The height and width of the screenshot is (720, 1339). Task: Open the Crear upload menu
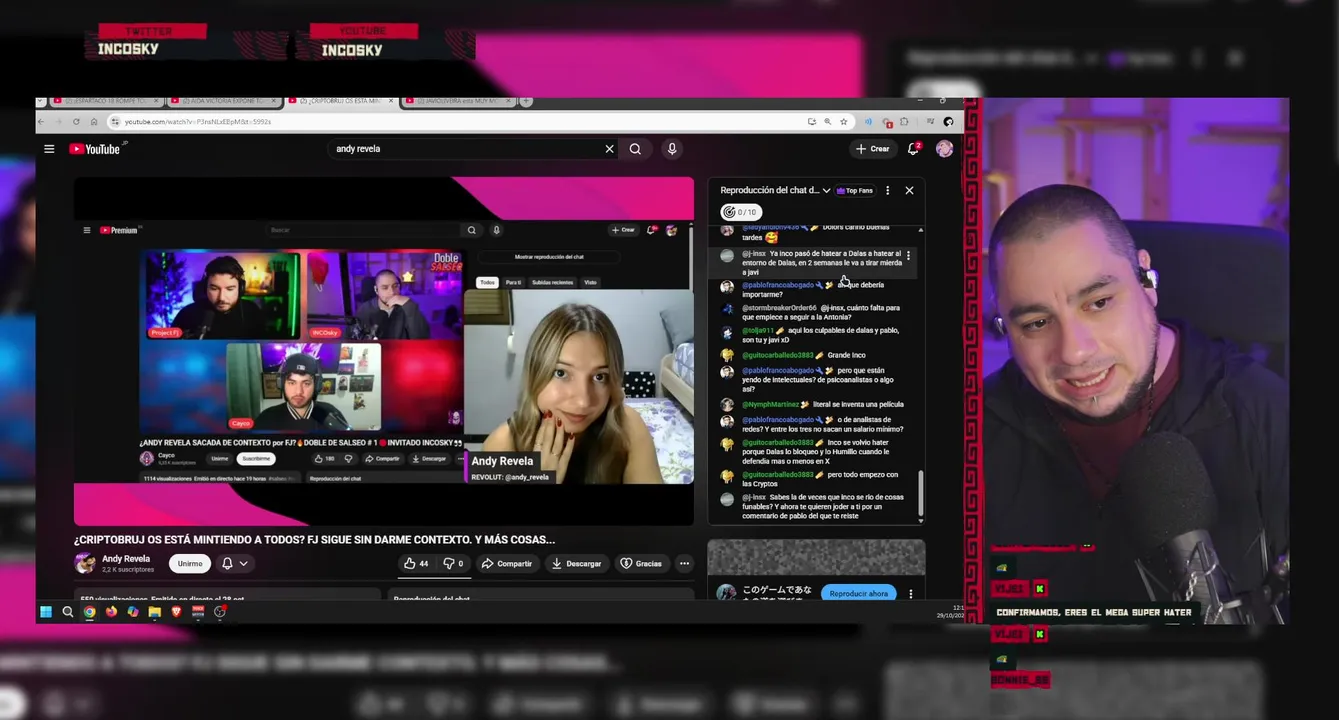click(x=873, y=149)
